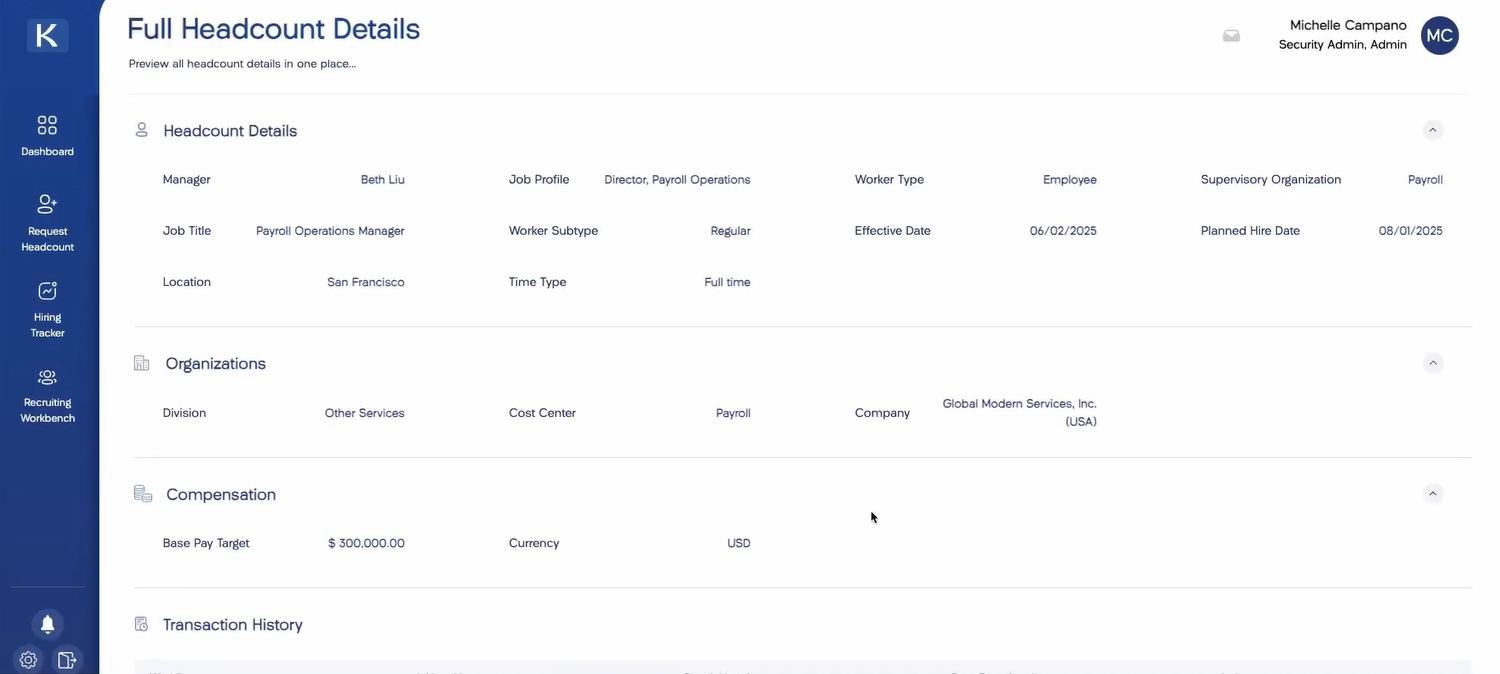Click the Transaction History heading
Screen dimensions: 1500x674
click(x=233, y=625)
